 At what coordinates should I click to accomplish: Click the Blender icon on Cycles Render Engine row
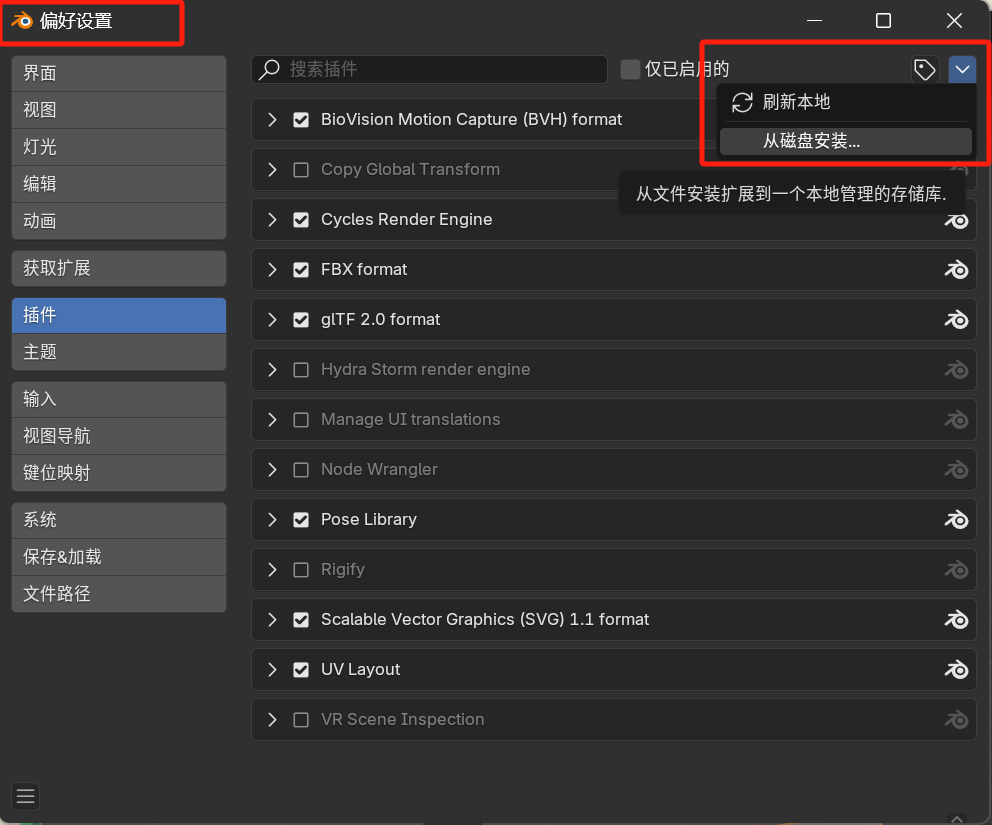click(957, 219)
